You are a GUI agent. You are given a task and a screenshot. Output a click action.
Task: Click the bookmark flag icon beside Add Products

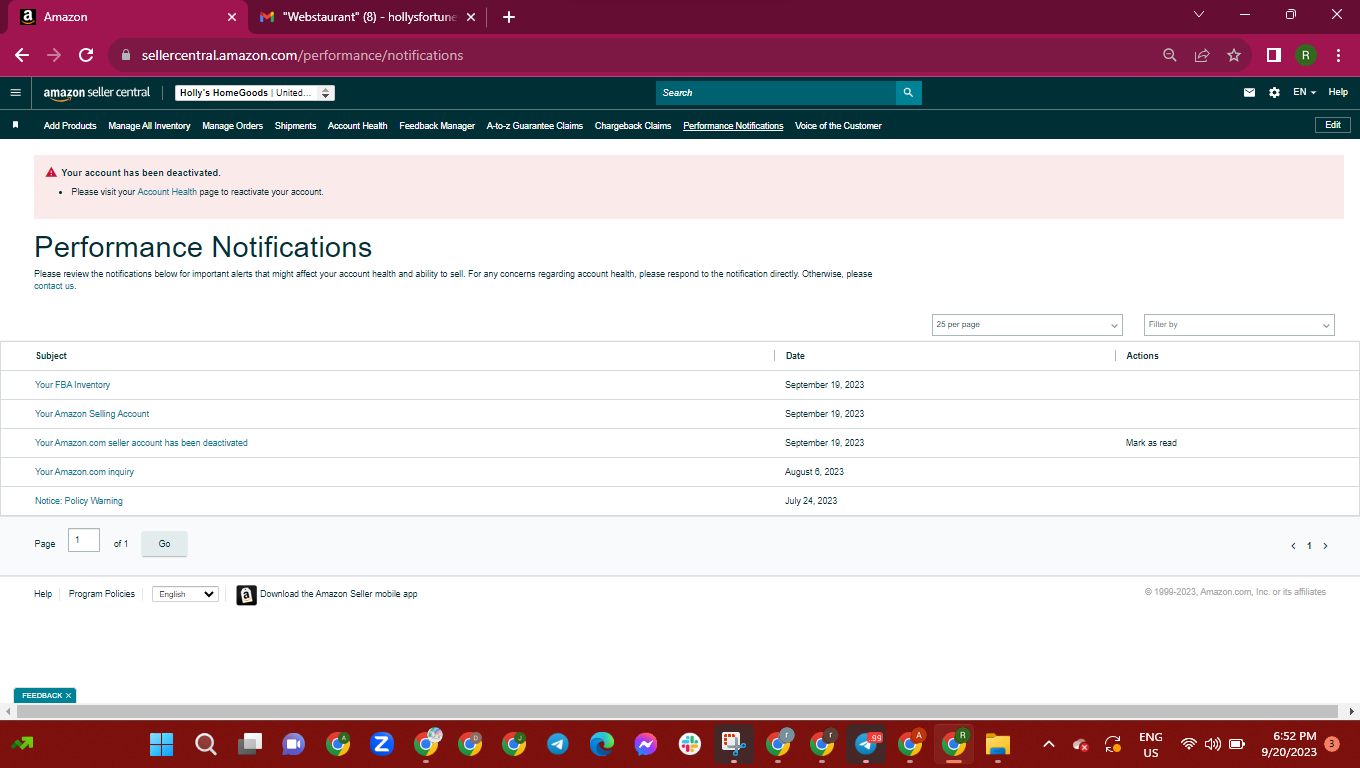tap(15, 125)
